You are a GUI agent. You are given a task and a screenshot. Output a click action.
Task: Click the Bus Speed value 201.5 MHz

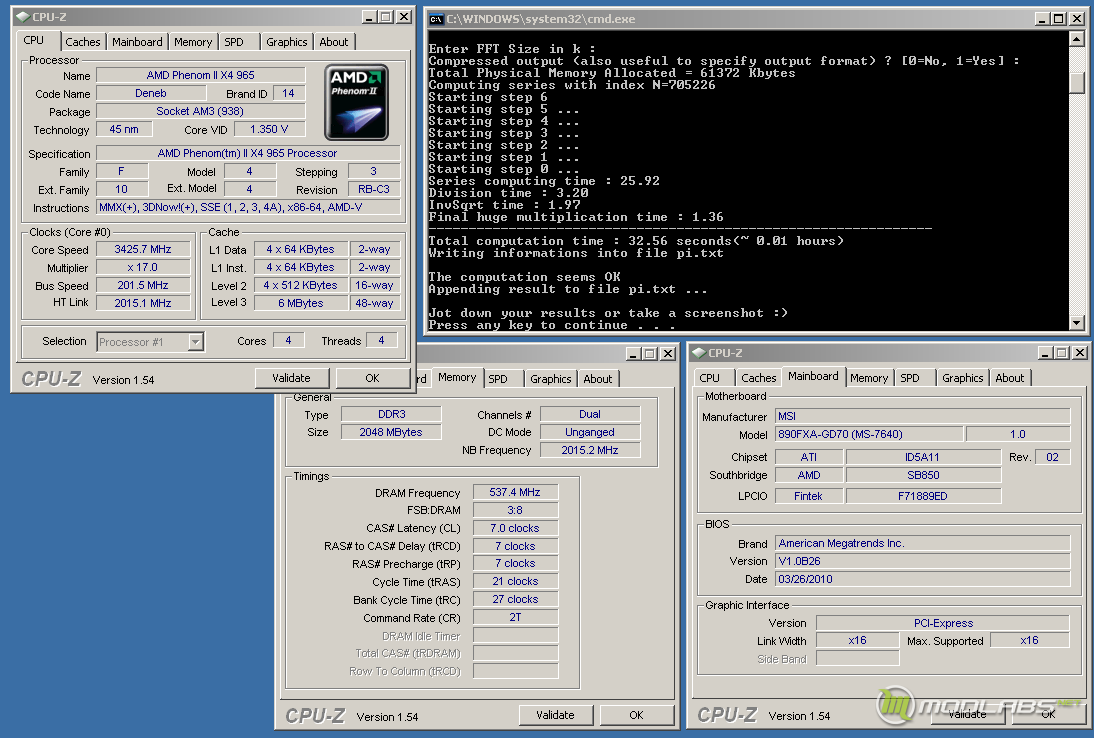pos(143,285)
